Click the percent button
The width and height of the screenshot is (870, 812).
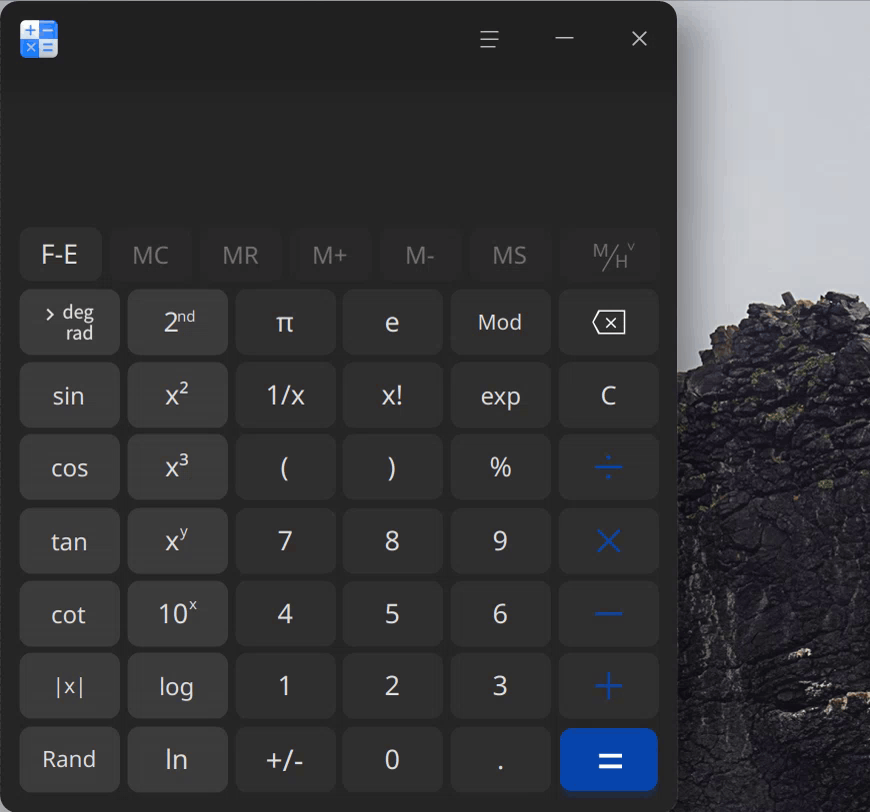(500, 467)
